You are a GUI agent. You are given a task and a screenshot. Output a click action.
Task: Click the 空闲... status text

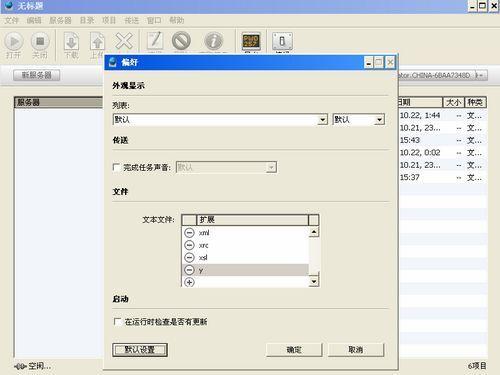(39, 366)
